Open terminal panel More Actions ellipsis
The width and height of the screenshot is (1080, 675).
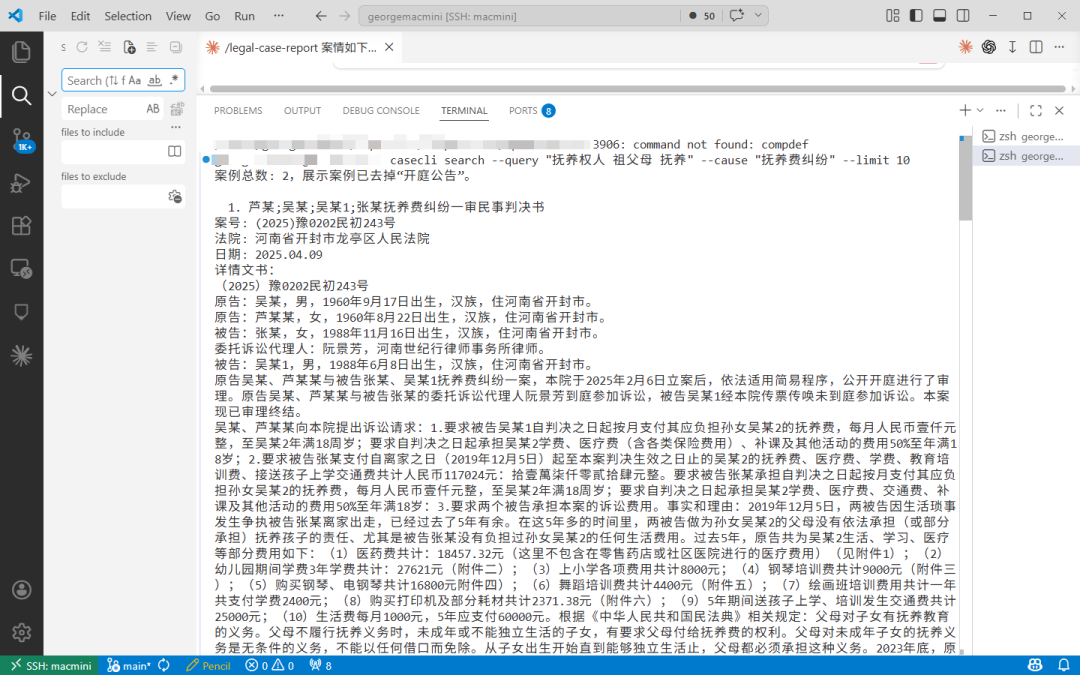[x=1001, y=110]
